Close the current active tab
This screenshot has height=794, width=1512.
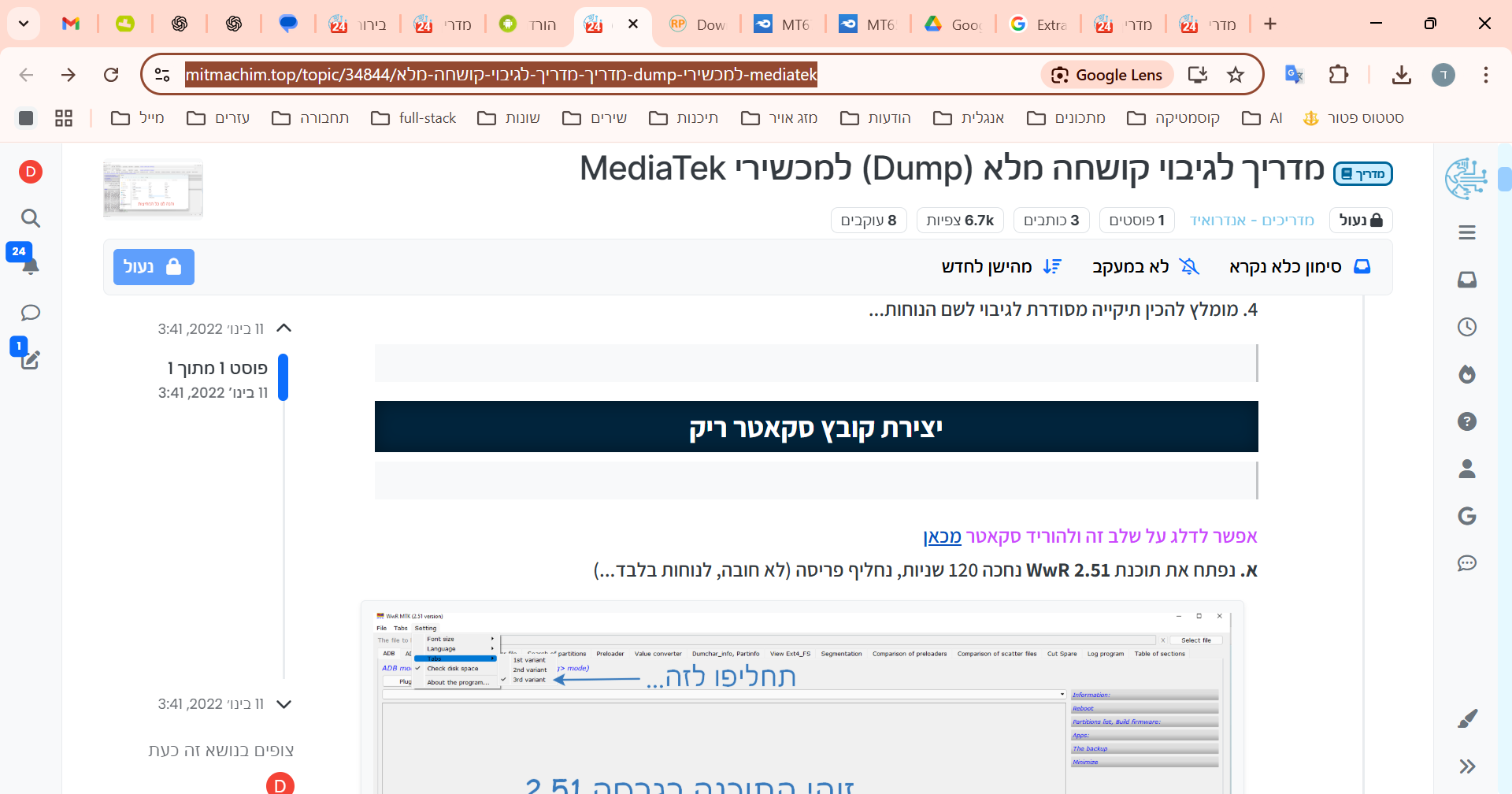point(633,24)
